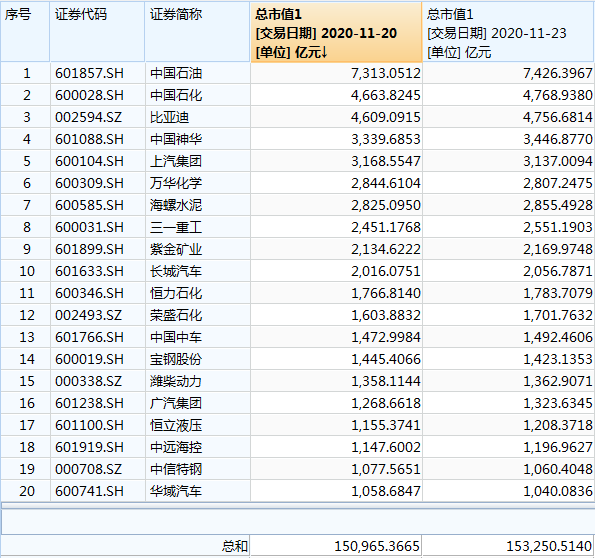Click the horizontal scrollbar below the table
The image size is (595, 558).
298,505
